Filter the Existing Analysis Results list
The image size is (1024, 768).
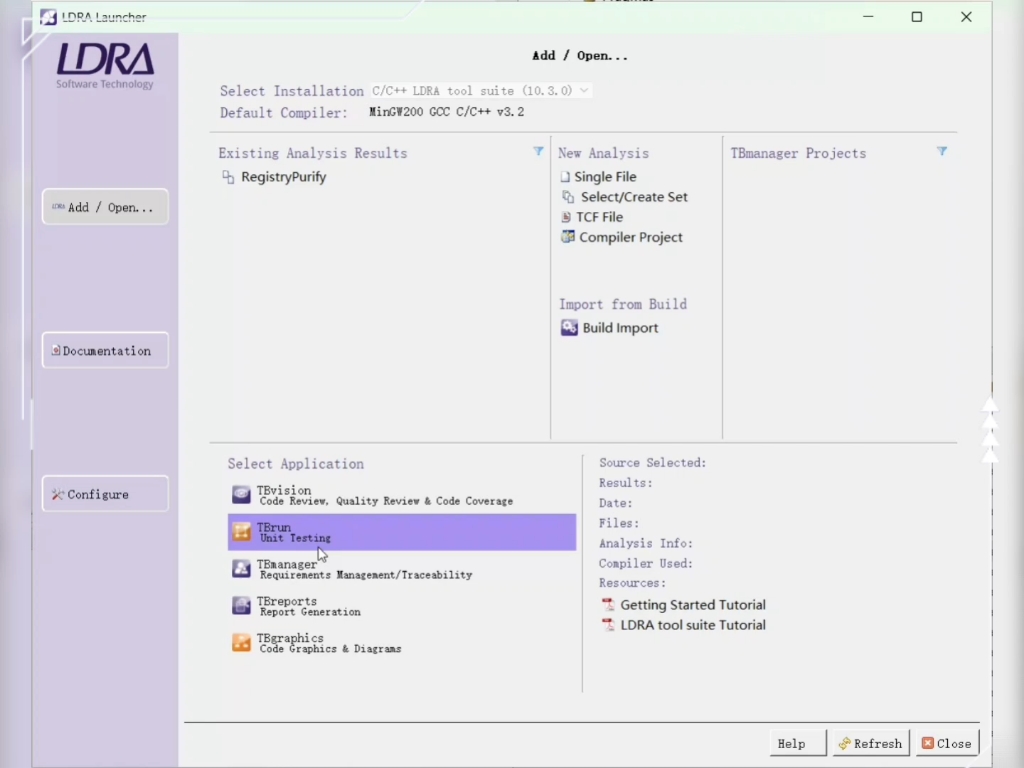[x=538, y=152]
